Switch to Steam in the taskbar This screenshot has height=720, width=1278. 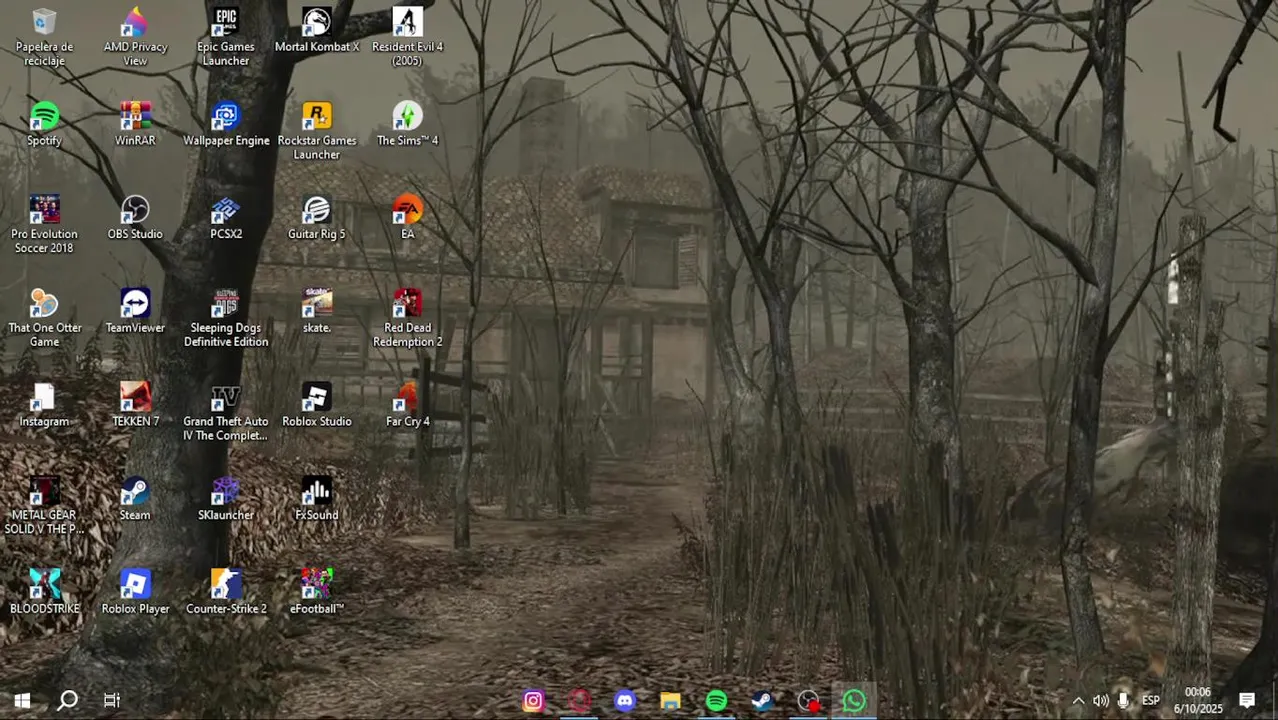pos(762,701)
